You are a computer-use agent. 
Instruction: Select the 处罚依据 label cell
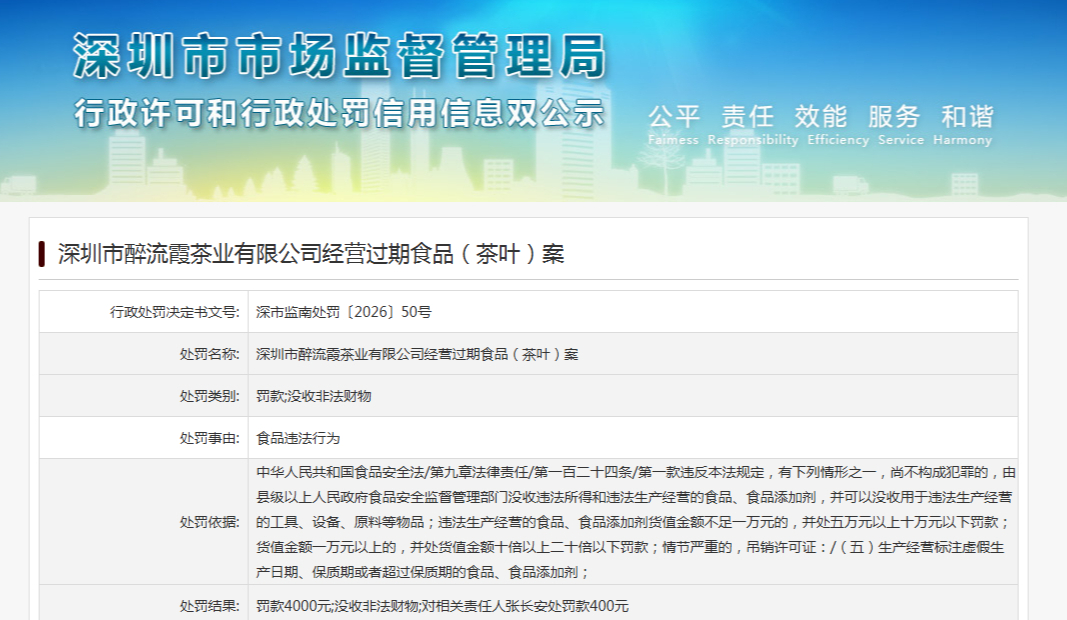[144, 522]
